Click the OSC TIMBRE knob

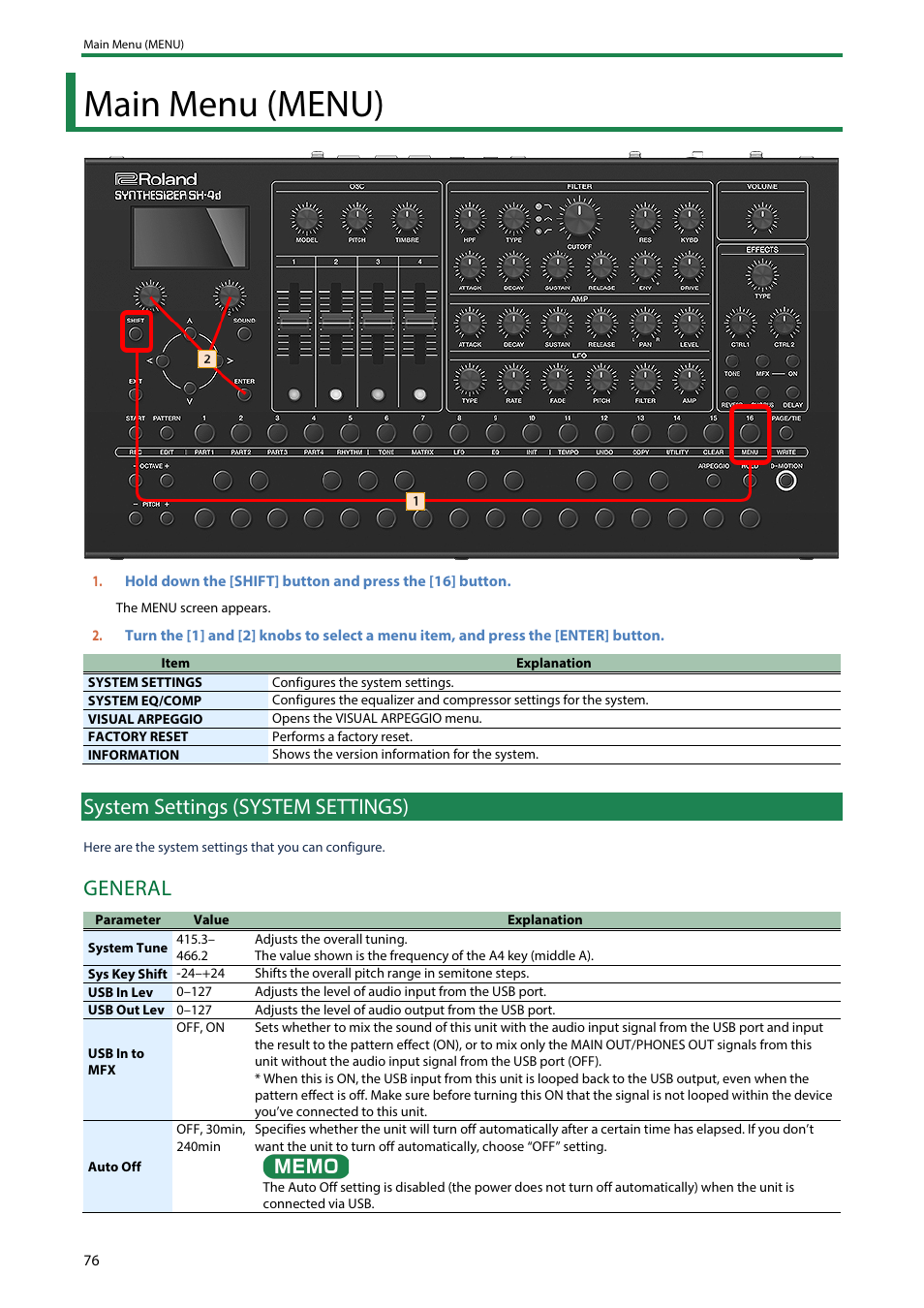[x=407, y=218]
